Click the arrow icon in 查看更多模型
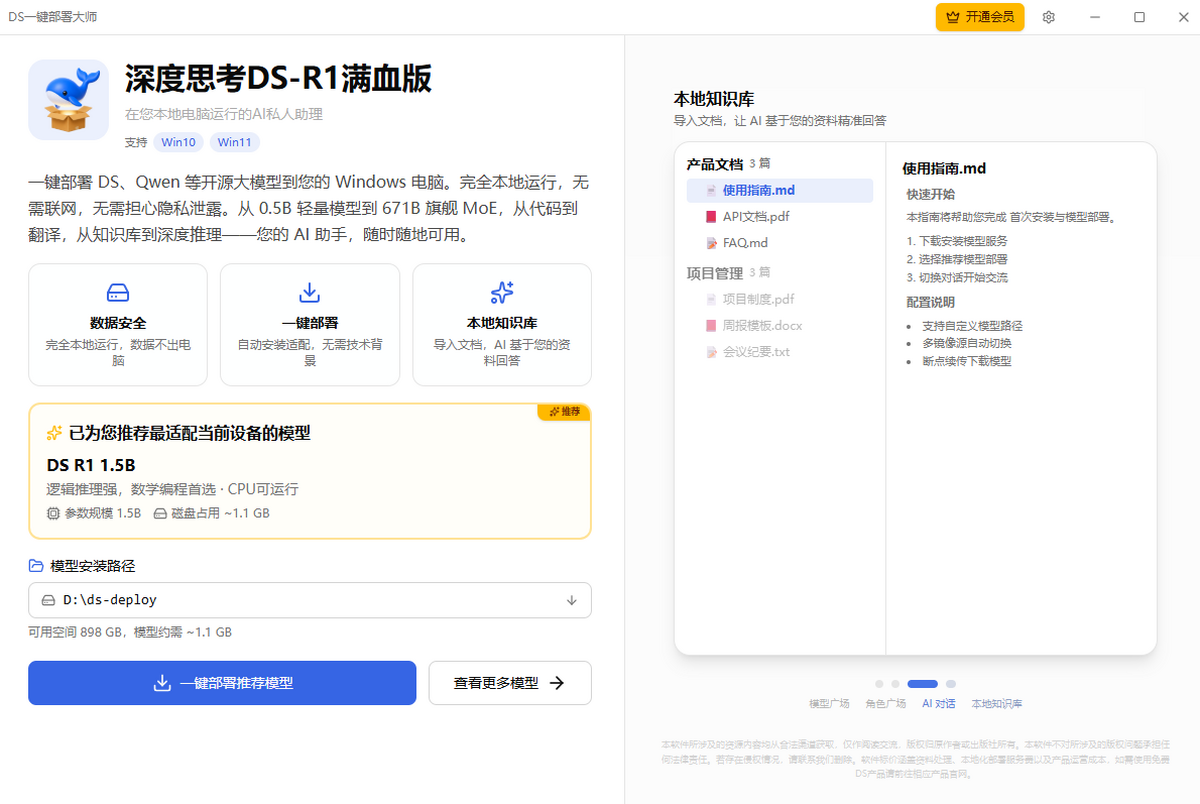The width and height of the screenshot is (1200, 804). pos(558,683)
